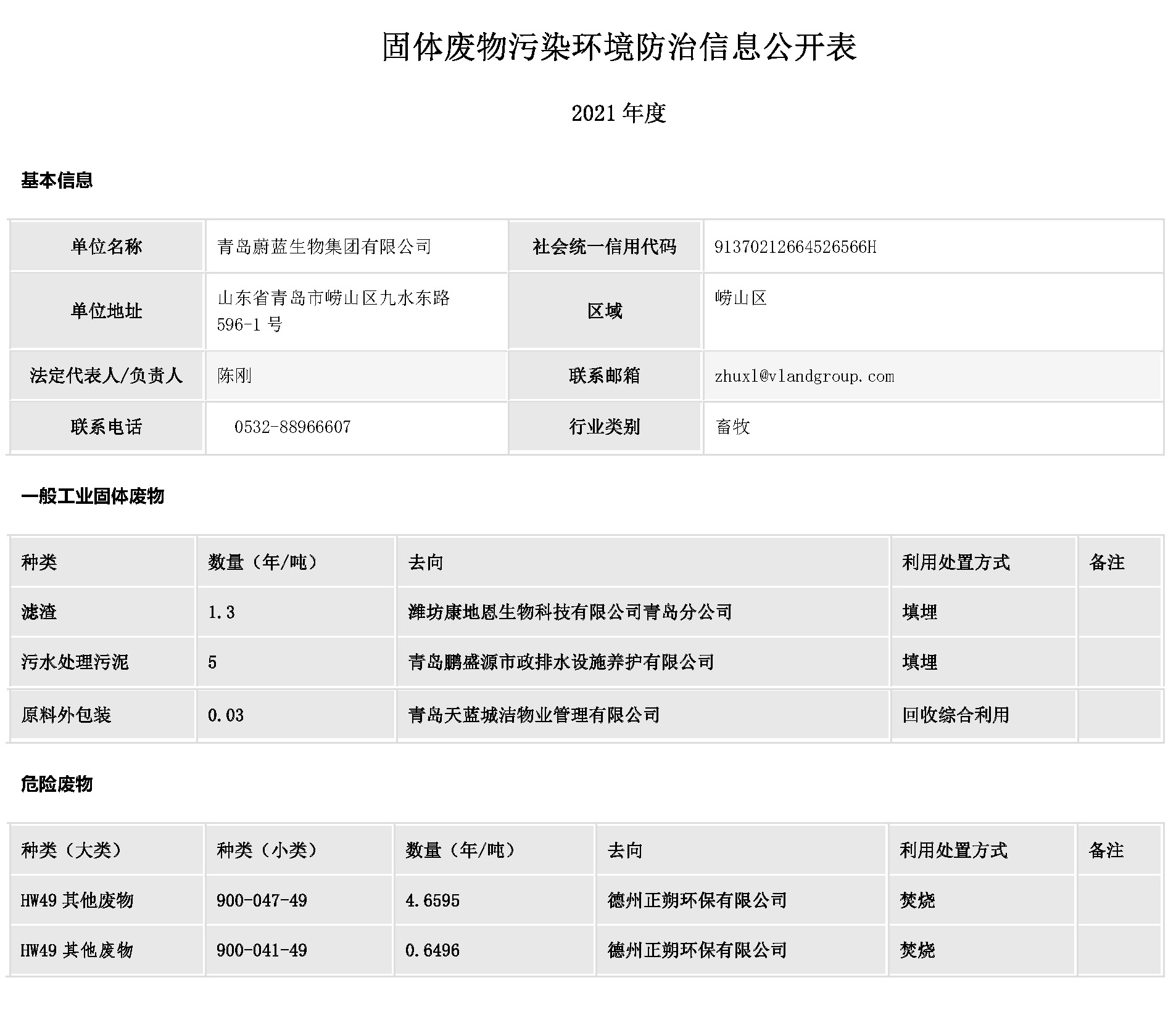
Task: Click the 数量（年/吨） header in general waste table
Action: 263,562
